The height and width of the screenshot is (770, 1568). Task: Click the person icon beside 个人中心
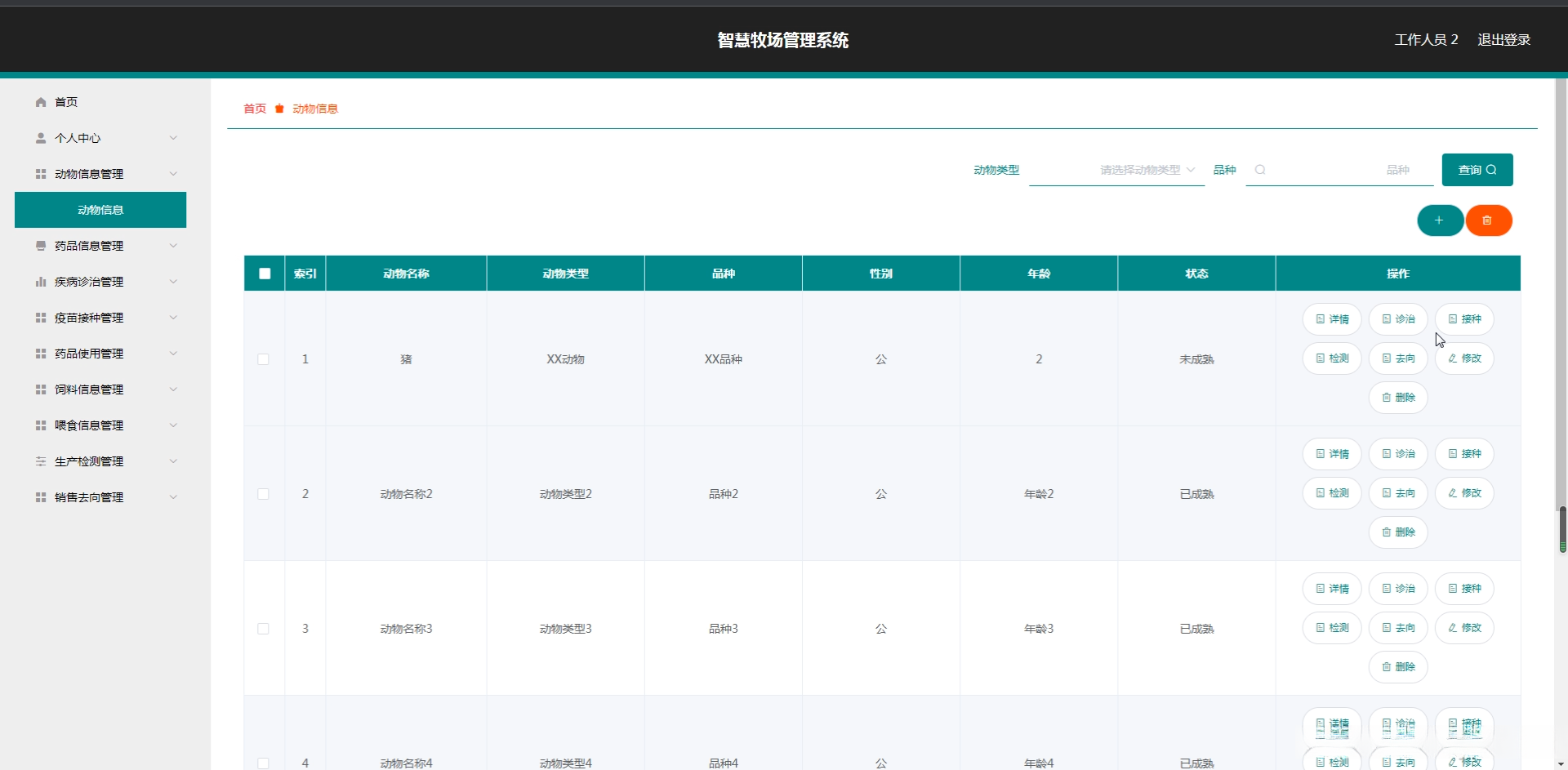(41, 138)
